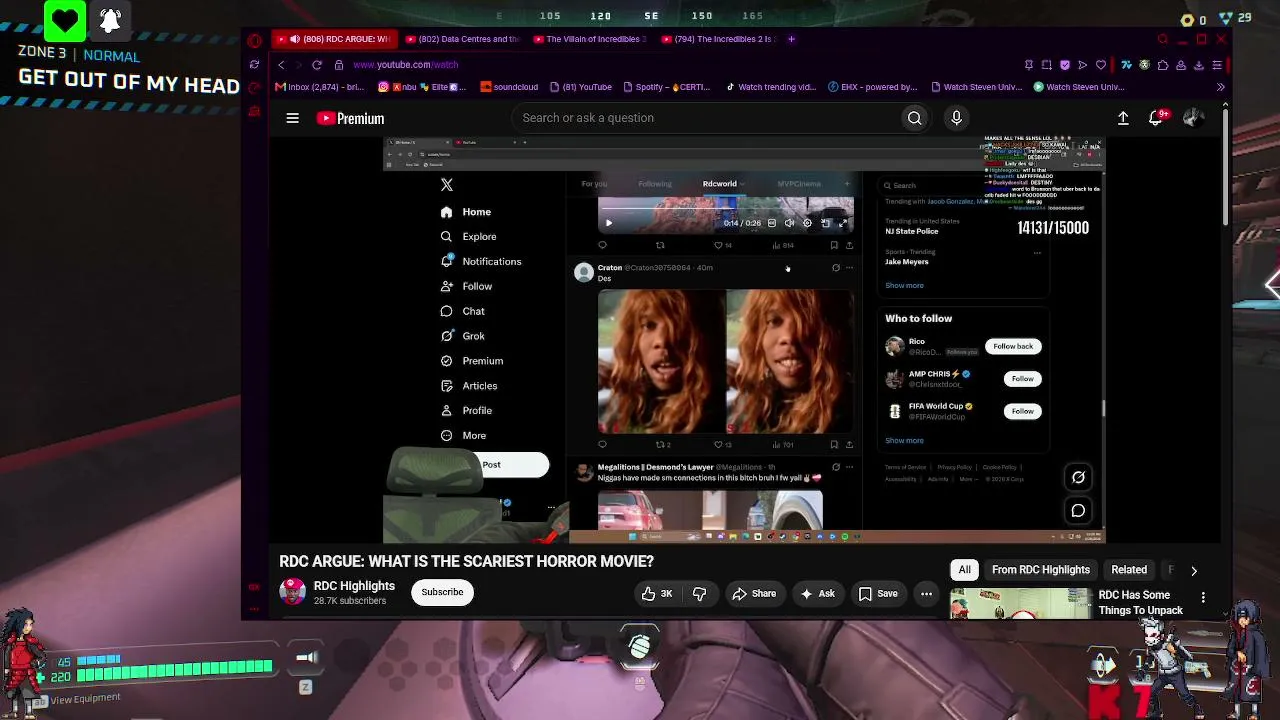
Task: Click the pin icon in the address bar
Action: pyautogui.click(x=1029, y=65)
